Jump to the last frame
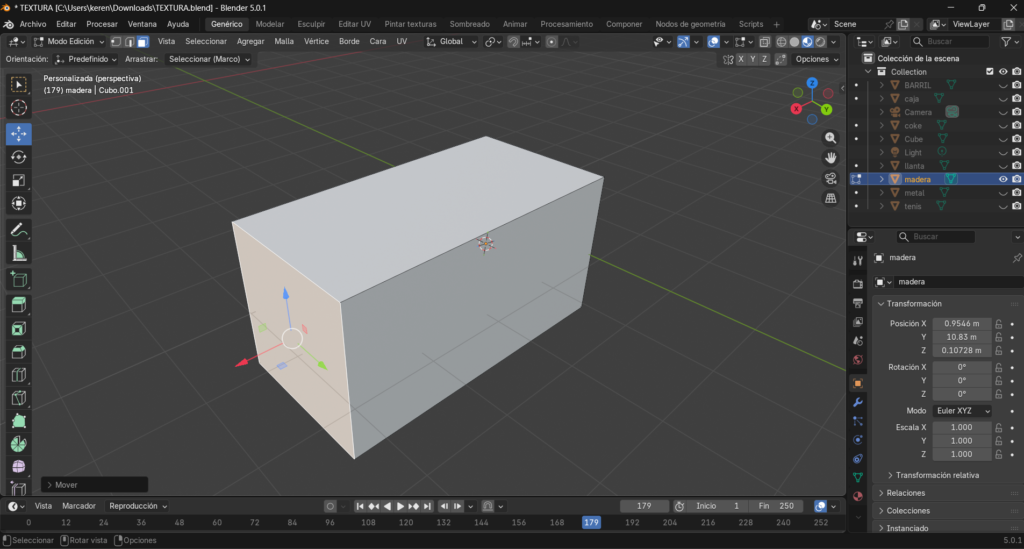The image size is (1024, 549). (427, 506)
